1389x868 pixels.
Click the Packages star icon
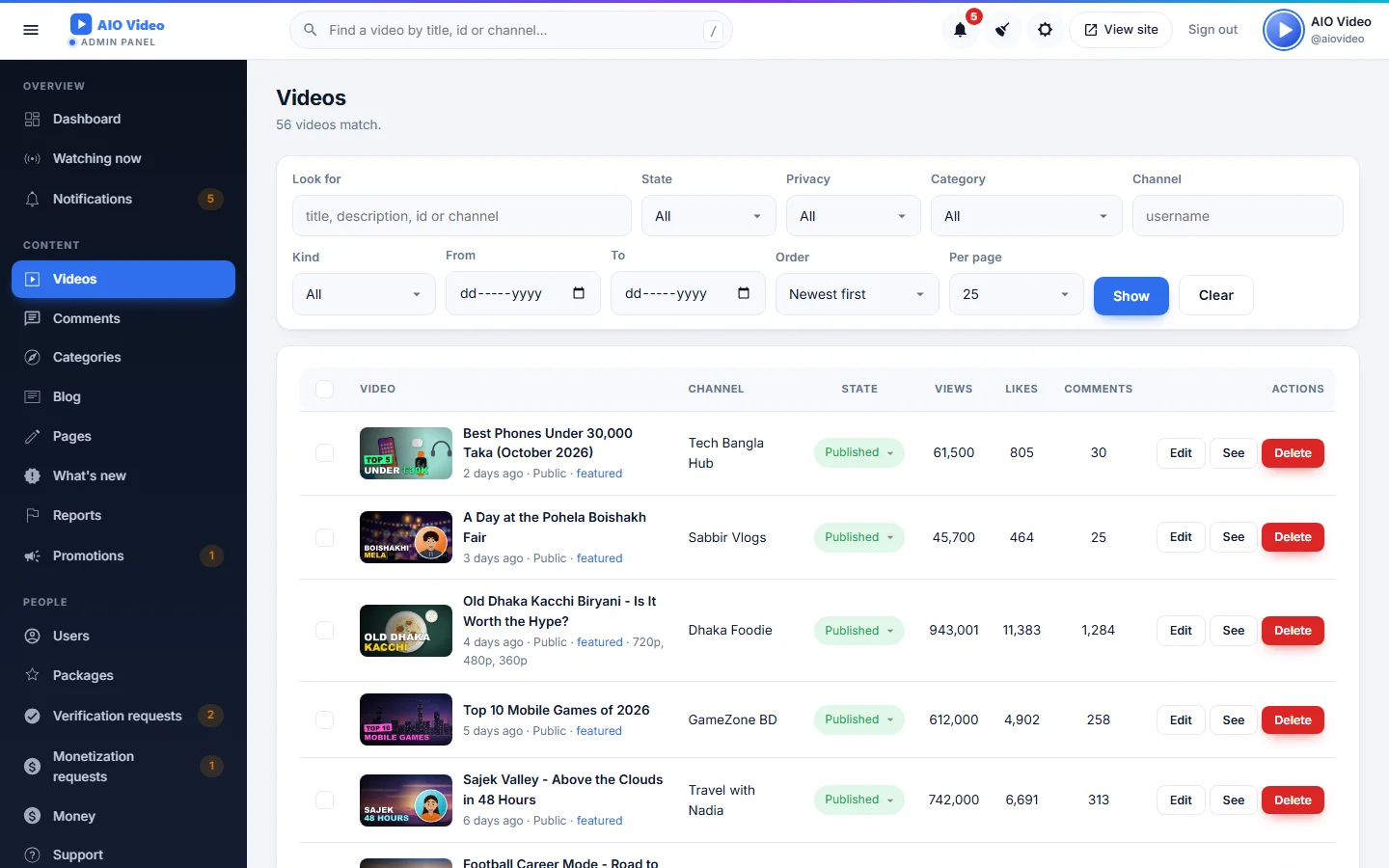pos(33,675)
